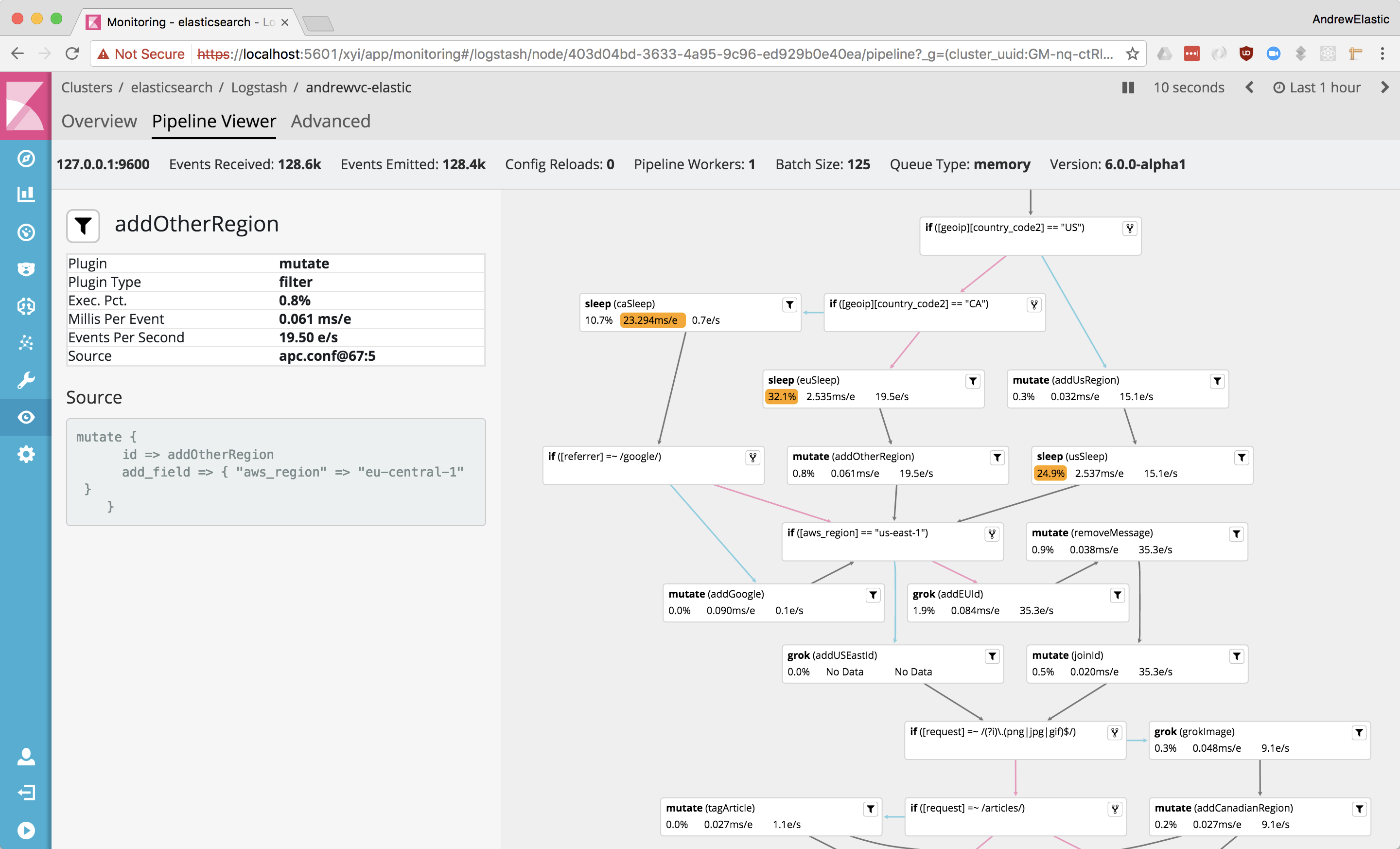Switch to the Overview tab
This screenshot has height=849, width=1400.
point(99,121)
